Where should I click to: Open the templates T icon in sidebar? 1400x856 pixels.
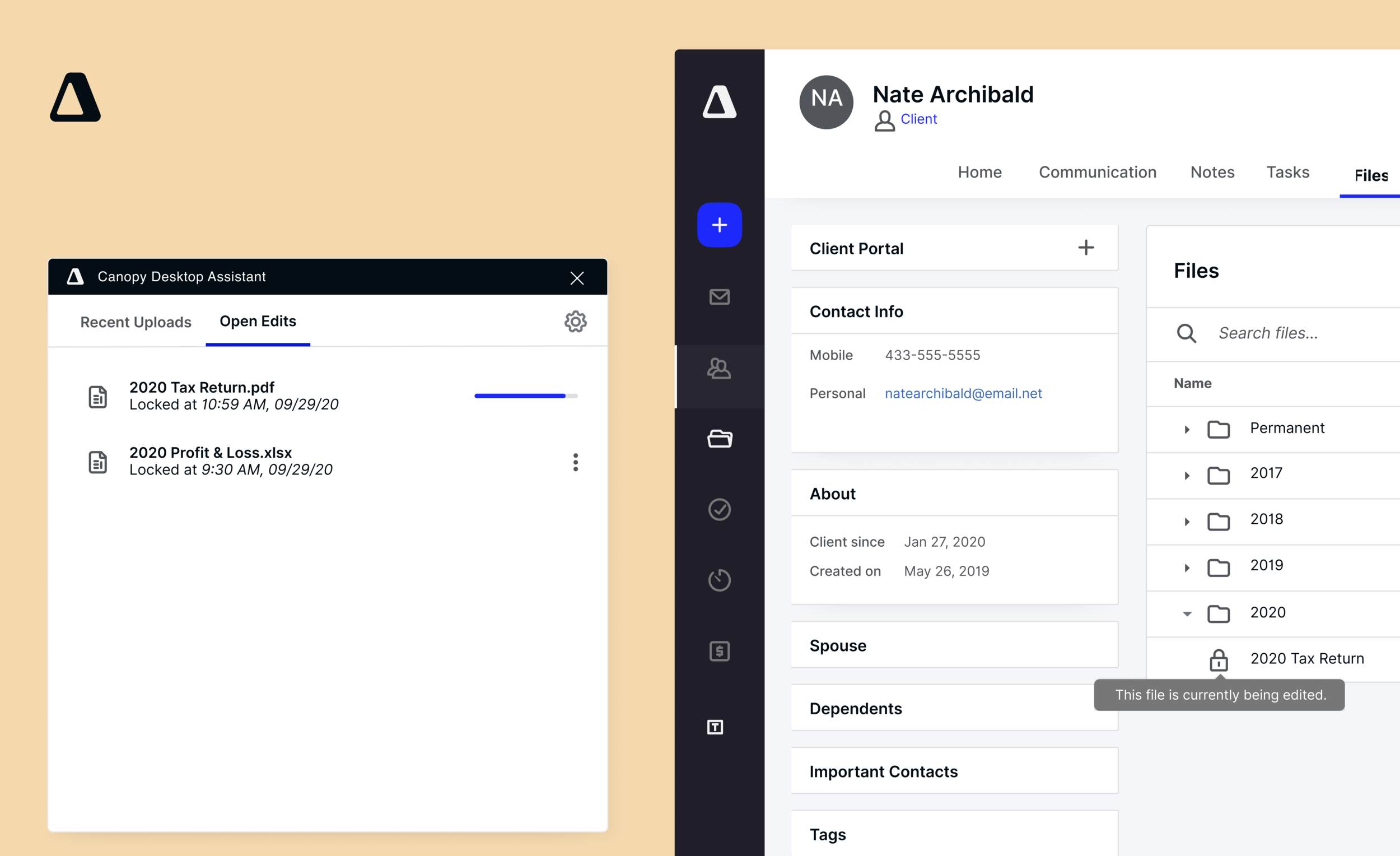[x=715, y=727]
